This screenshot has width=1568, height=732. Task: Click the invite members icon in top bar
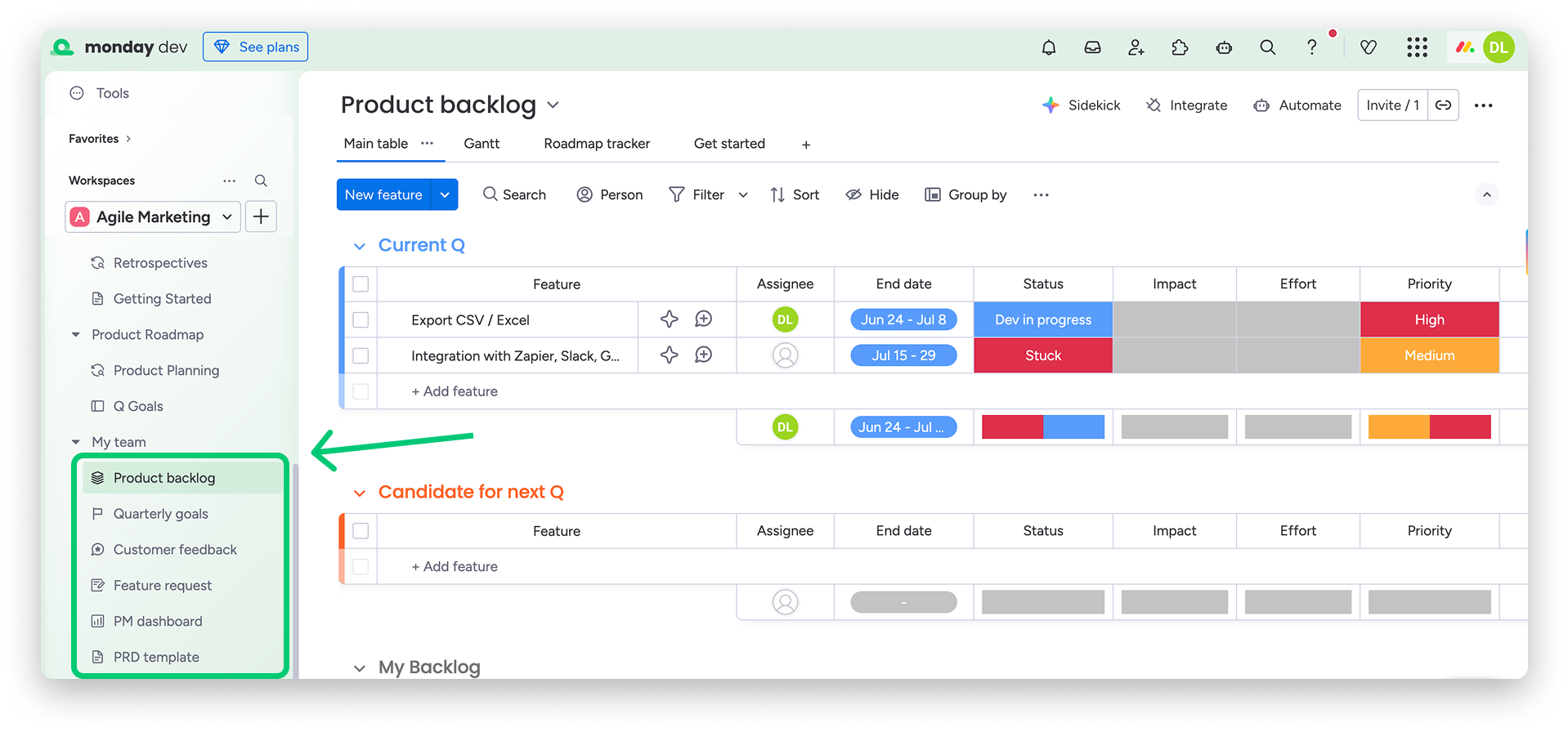pyautogui.click(x=1136, y=47)
